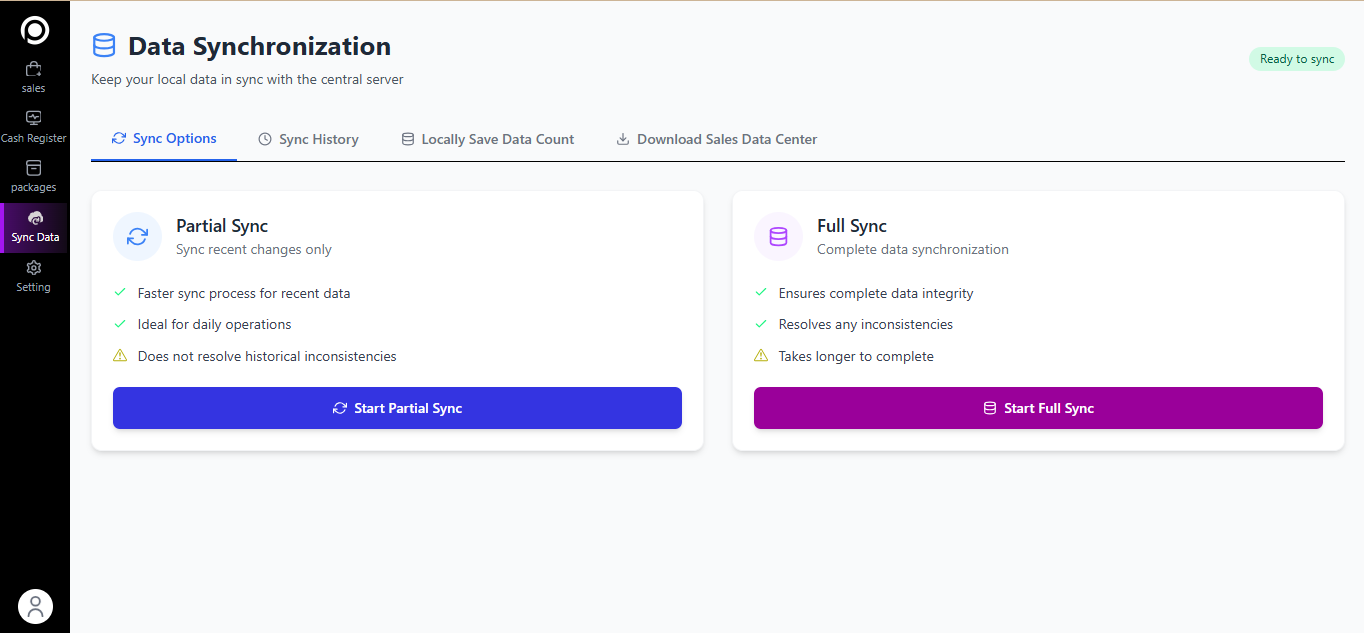Go to the packages sidebar icon

[34, 168]
